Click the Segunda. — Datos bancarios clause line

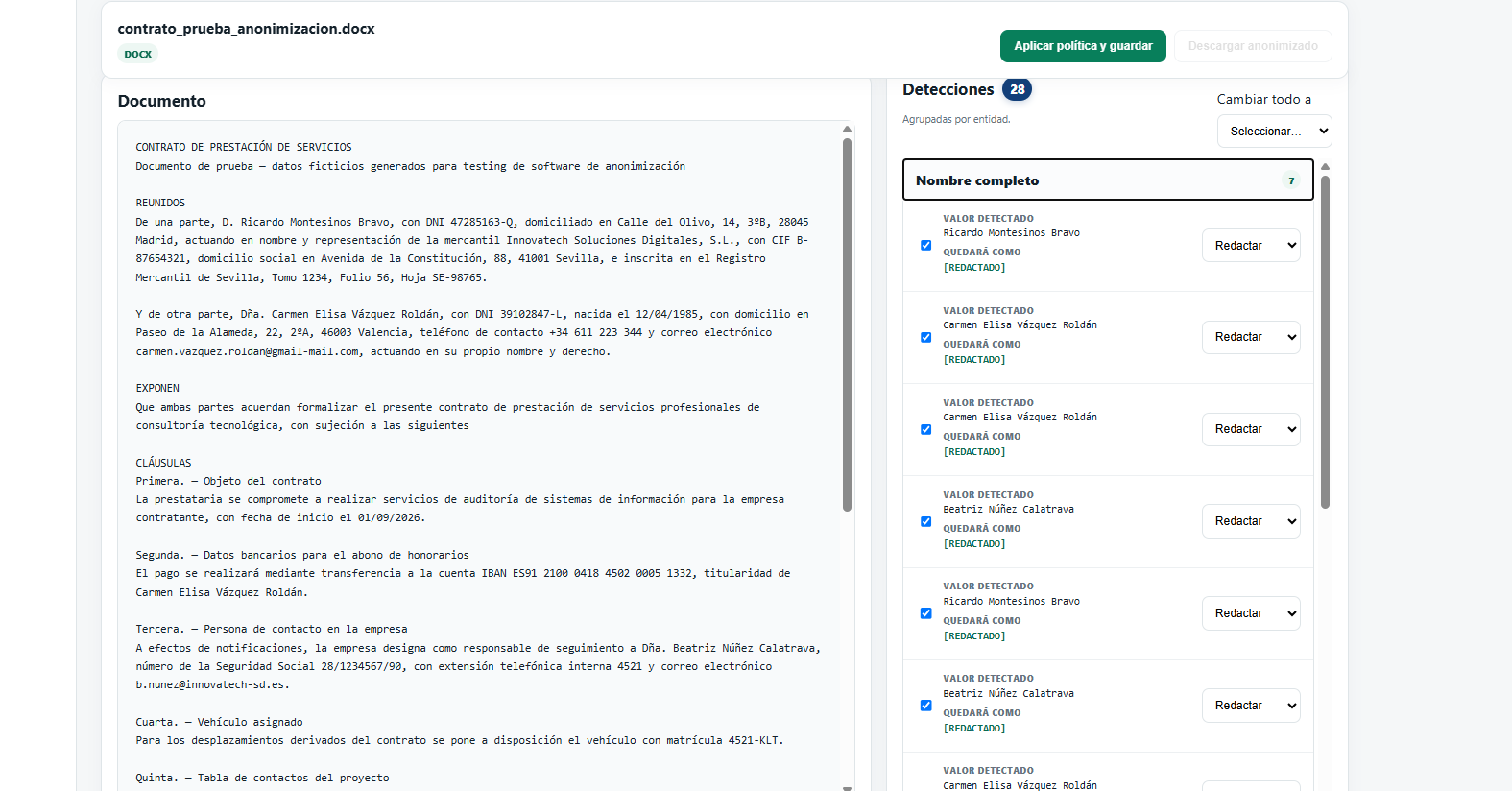pos(302,556)
